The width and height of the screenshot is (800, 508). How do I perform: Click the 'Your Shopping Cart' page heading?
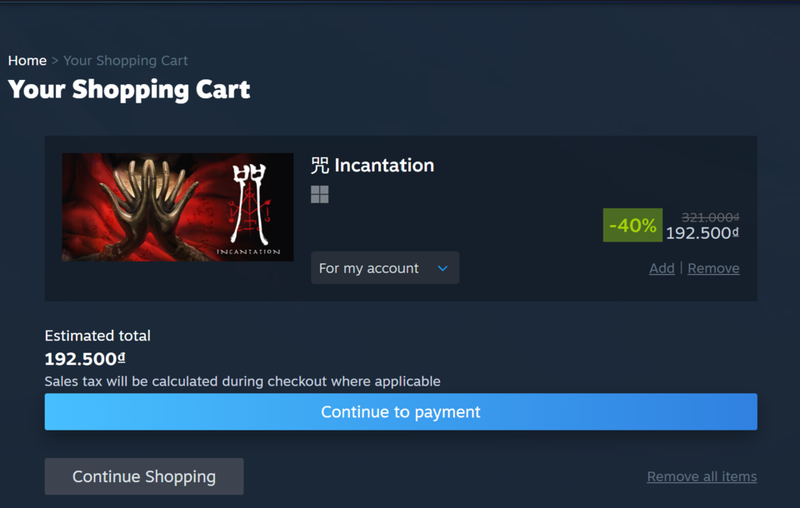129,90
